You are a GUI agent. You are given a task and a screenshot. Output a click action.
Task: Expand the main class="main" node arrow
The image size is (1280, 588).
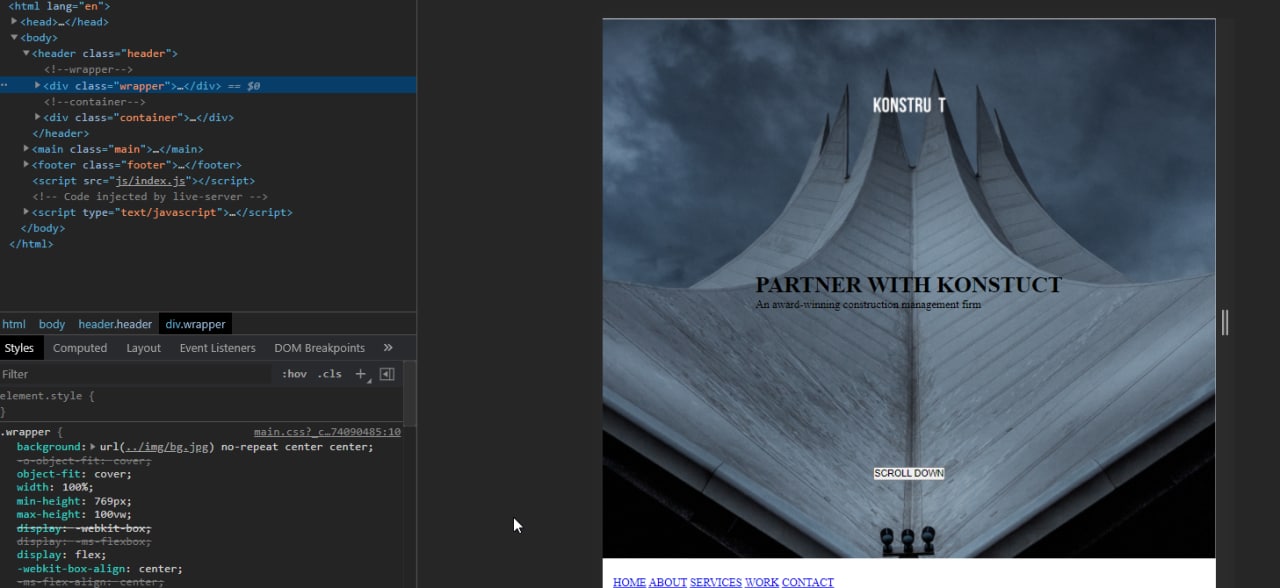(x=26, y=149)
